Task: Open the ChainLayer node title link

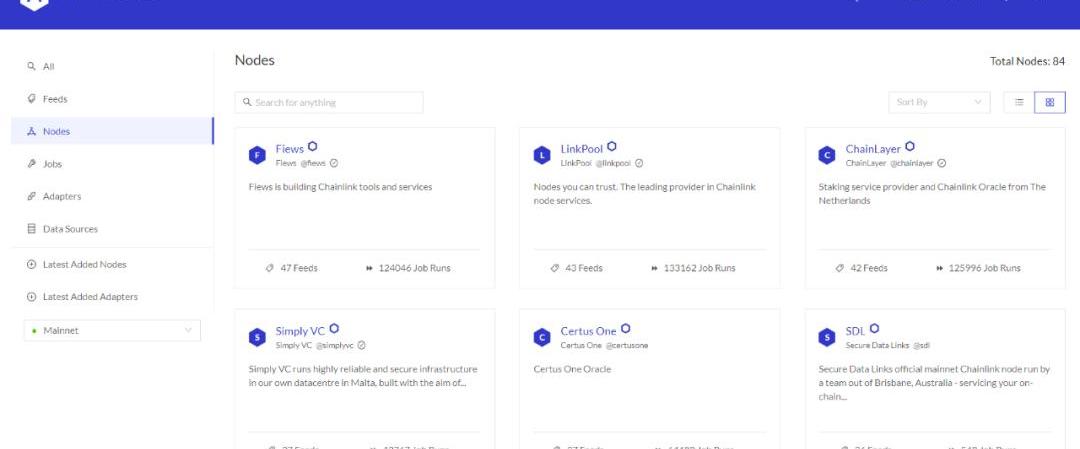Action: tap(873, 149)
